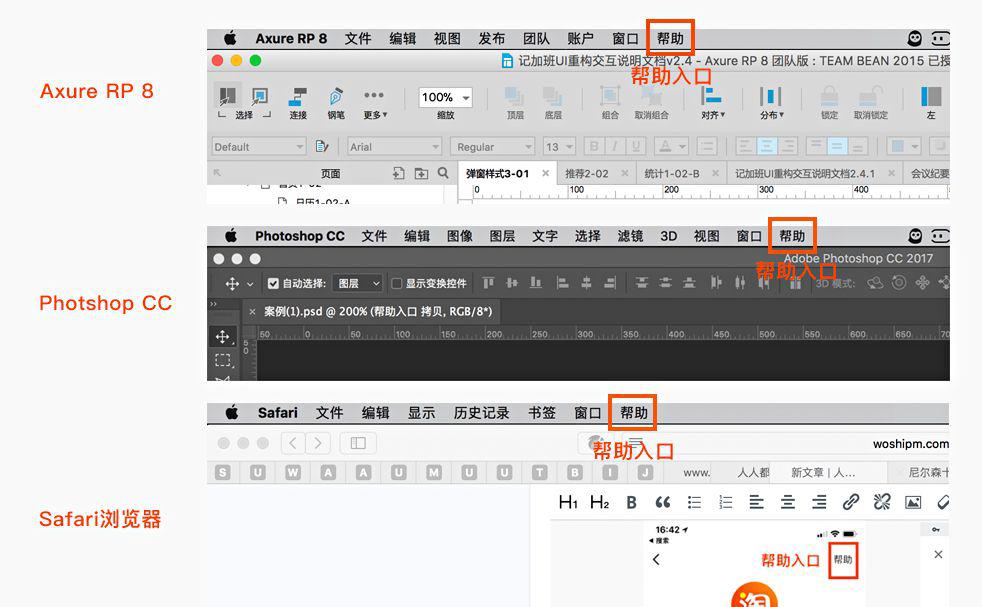Screen dimensions: 982x607
Task: Open Axure's Arial font dropdown
Action: (395, 147)
